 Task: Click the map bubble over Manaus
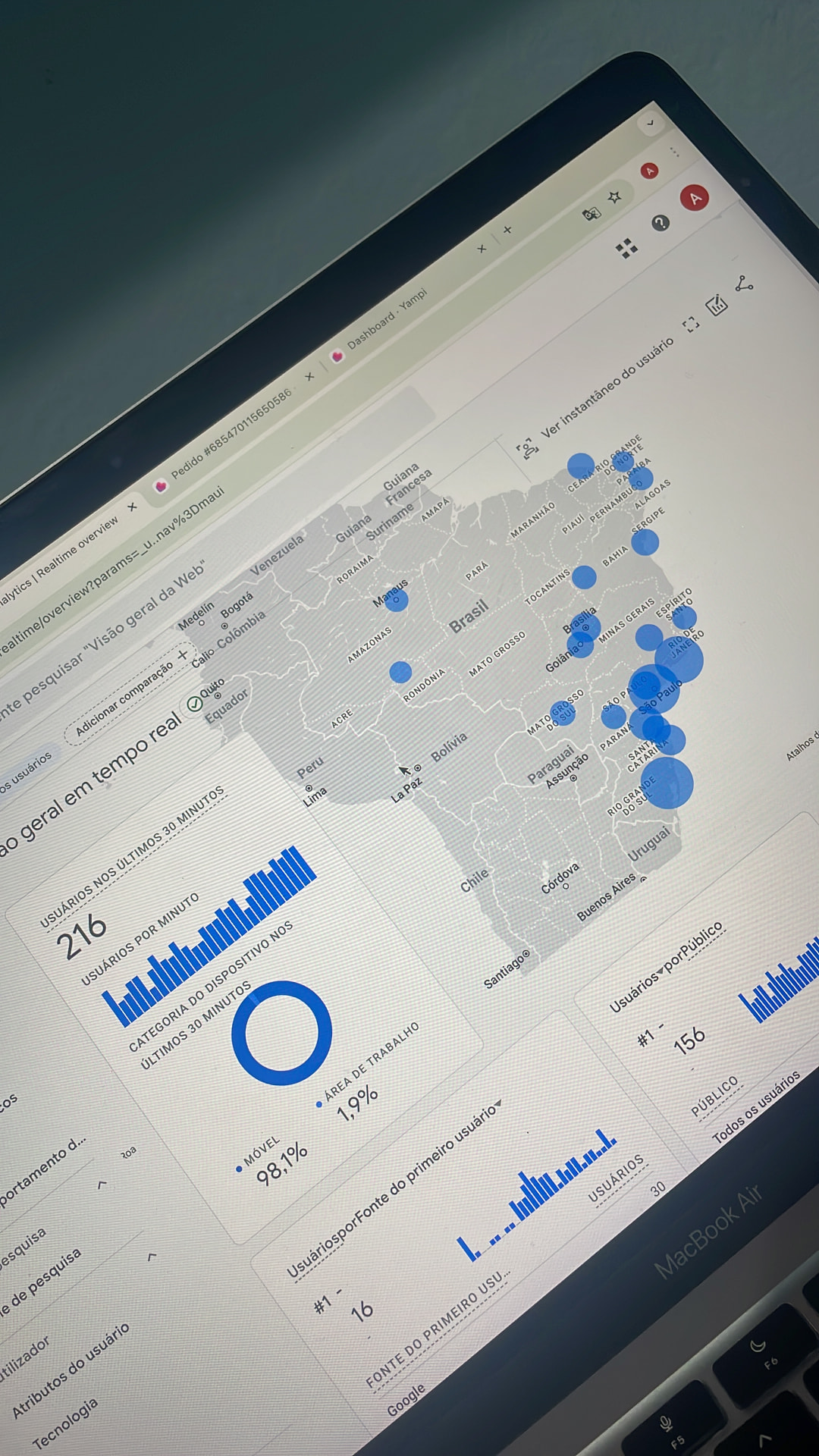pyautogui.click(x=396, y=601)
